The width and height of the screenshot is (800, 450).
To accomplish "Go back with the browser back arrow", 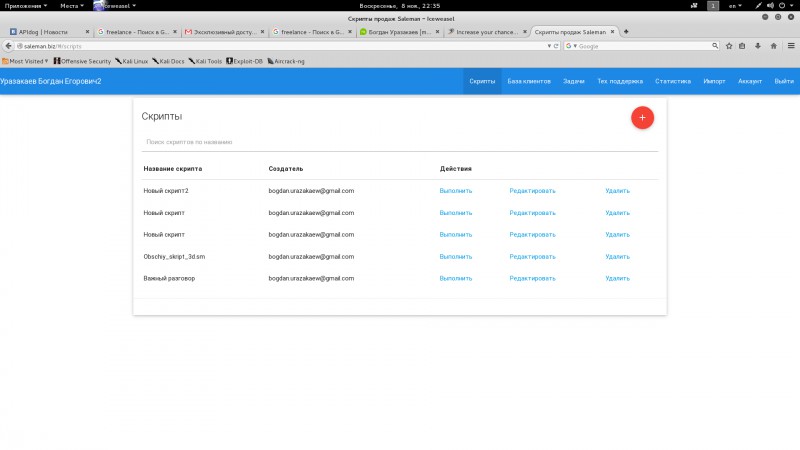I will pos(8,46).
